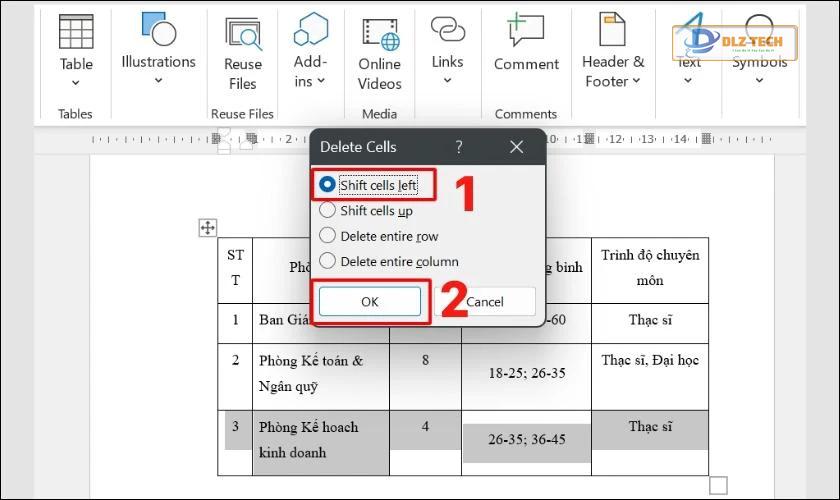Click the 'STT' header cell
Screen dimensions: 840x500
(x=235, y=271)
